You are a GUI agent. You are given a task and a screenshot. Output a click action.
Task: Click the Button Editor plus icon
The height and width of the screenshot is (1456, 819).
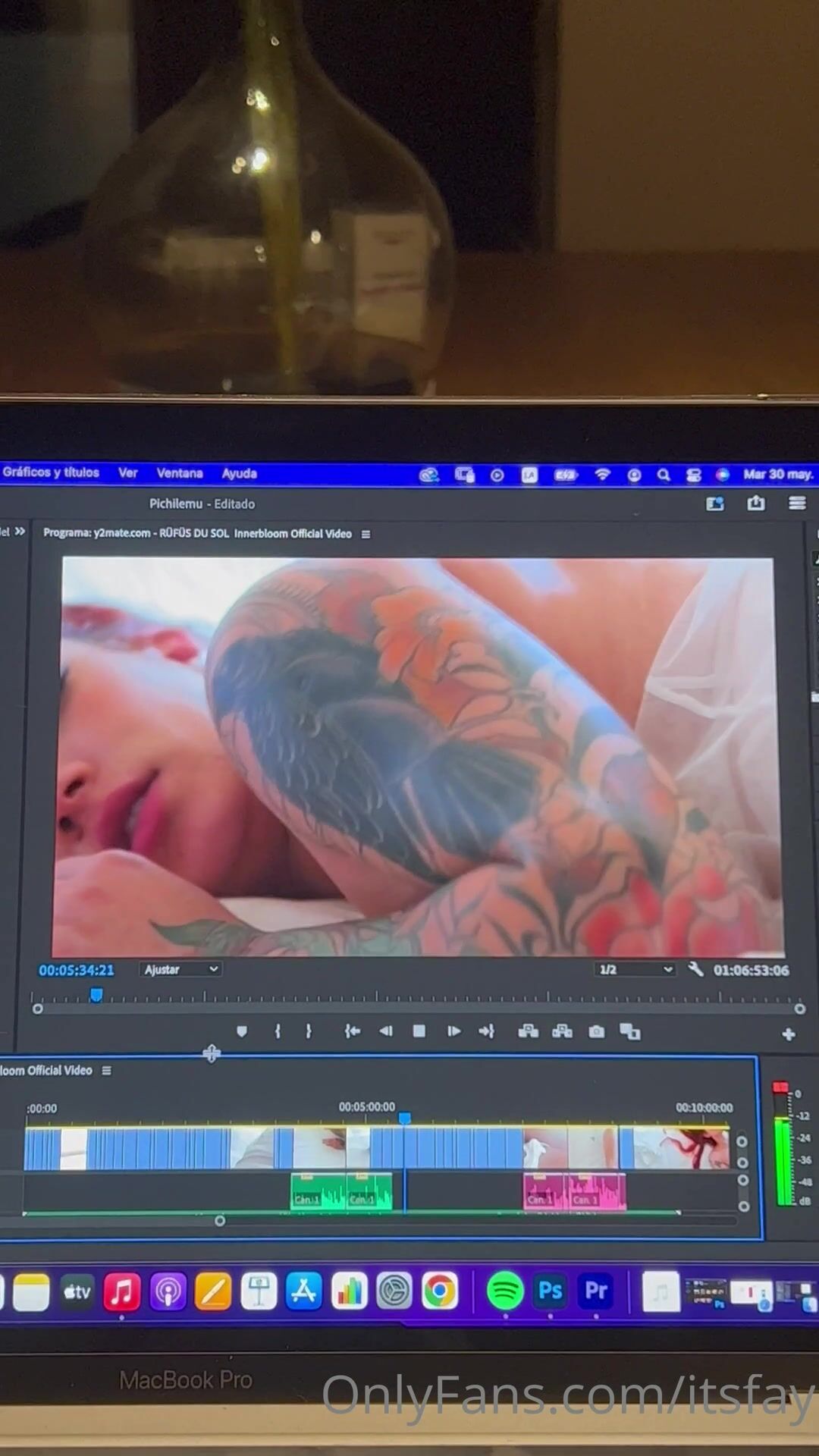point(788,1034)
